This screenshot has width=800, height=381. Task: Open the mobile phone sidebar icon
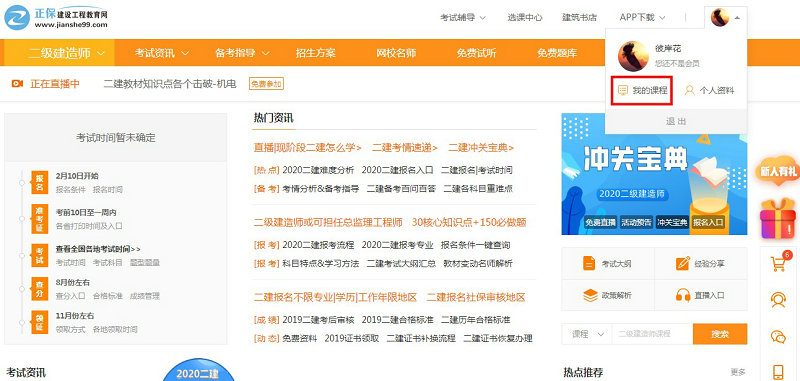click(x=778, y=371)
